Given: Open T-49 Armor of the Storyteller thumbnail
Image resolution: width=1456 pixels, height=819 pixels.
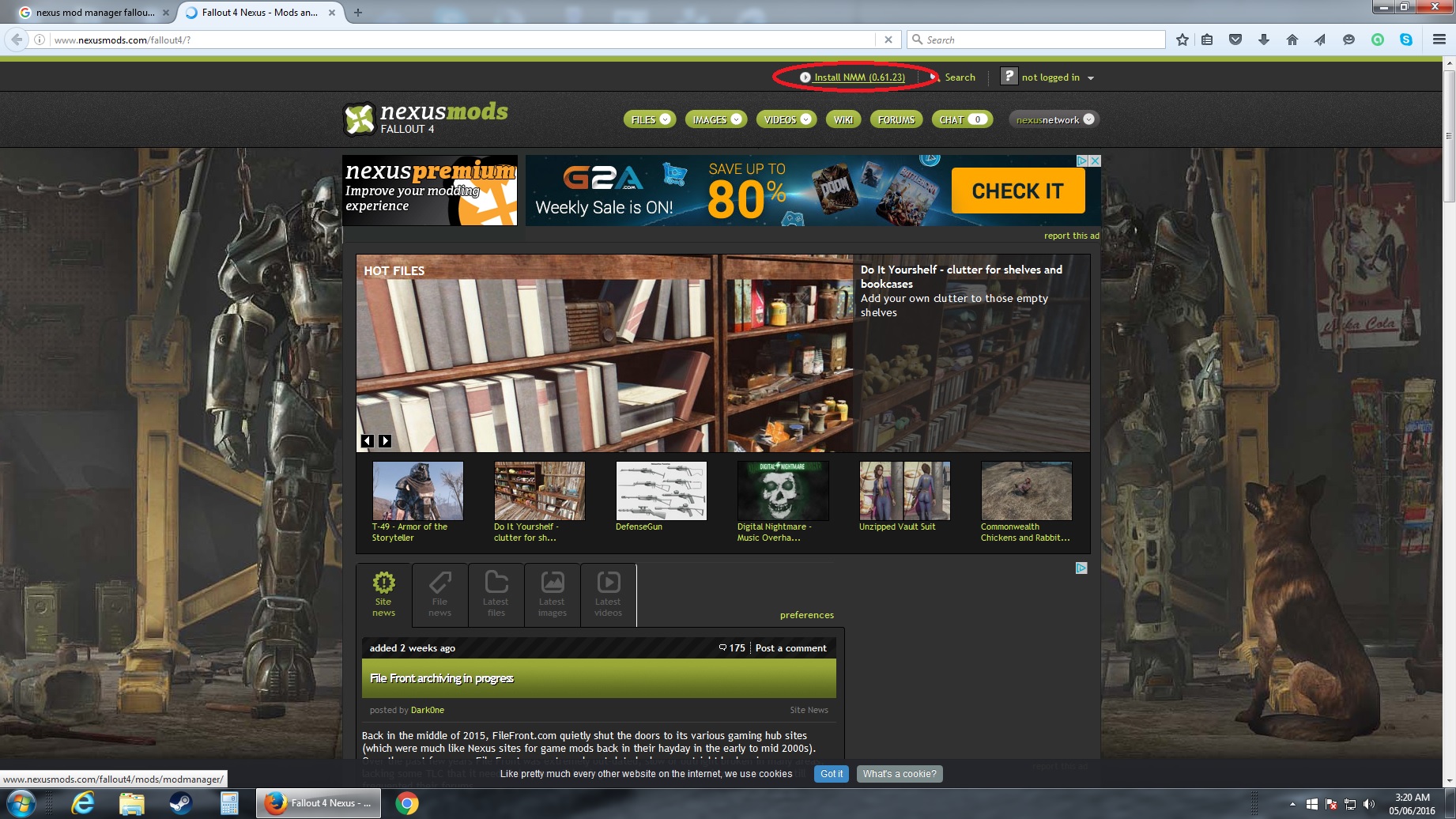Looking at the screenshot, I should point(417,491).
